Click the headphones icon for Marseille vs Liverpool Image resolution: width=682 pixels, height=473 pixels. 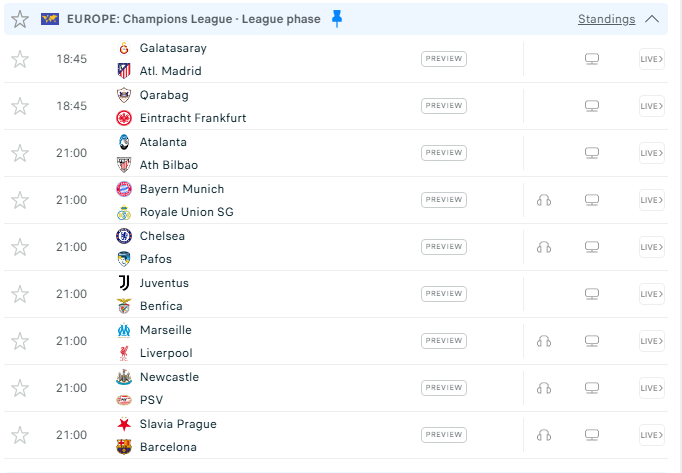pyautogui.click(x=544, y=341)
